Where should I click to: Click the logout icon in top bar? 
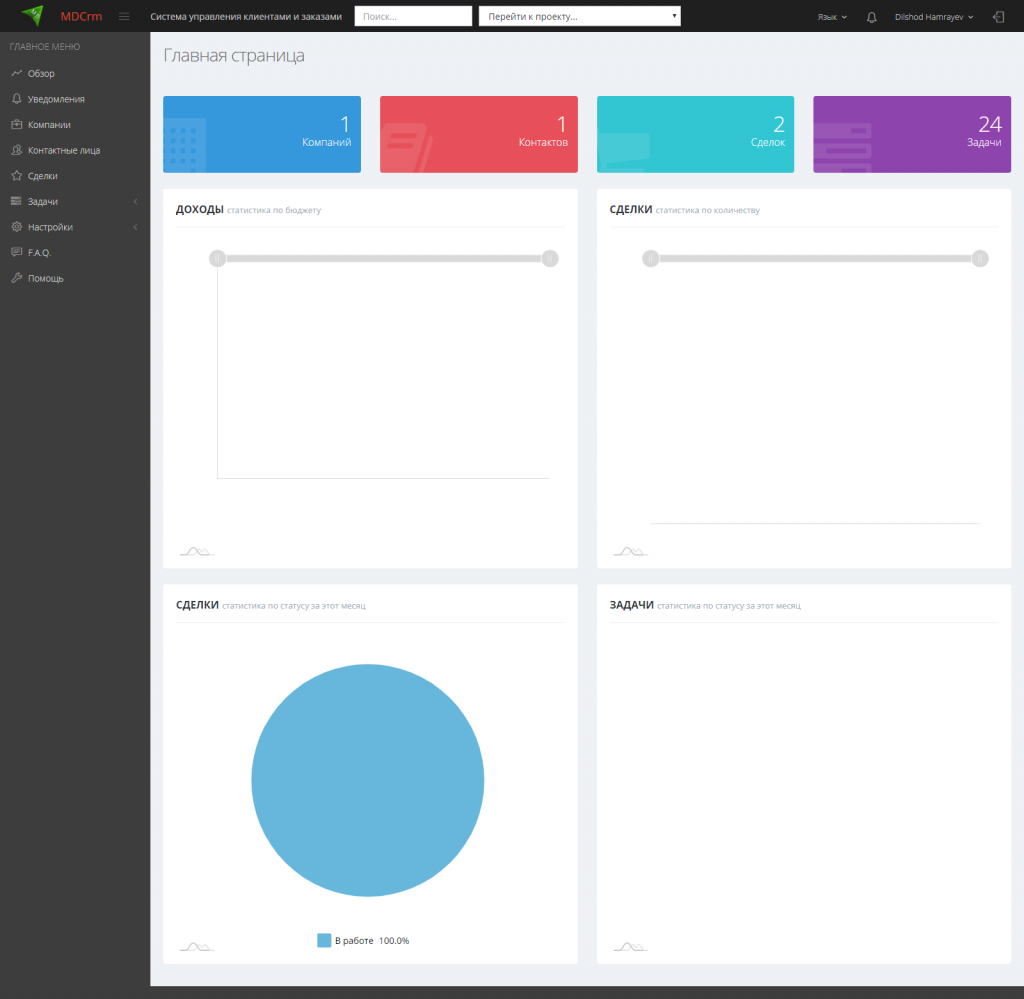click(999, 17)
